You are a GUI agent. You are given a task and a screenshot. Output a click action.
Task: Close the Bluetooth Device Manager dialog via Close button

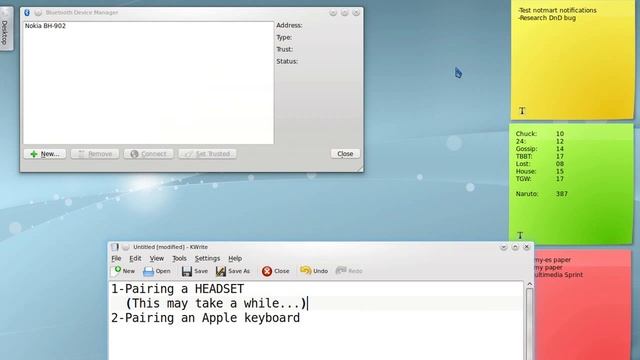(345, 153)
